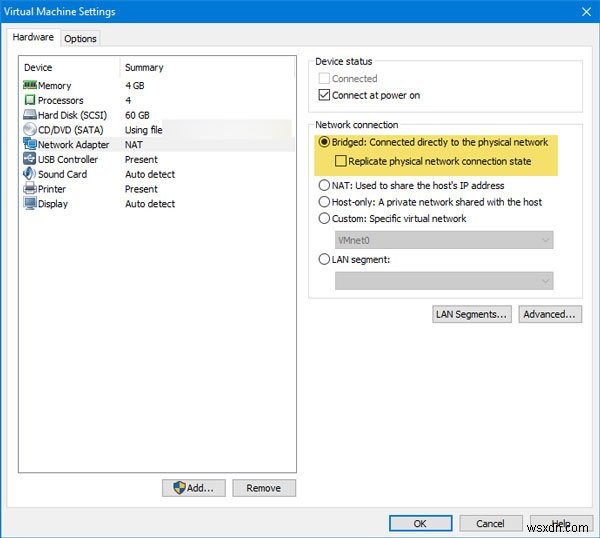Click the Display monitor icon
The image size is (600, 538).
[x=30, y=203]
